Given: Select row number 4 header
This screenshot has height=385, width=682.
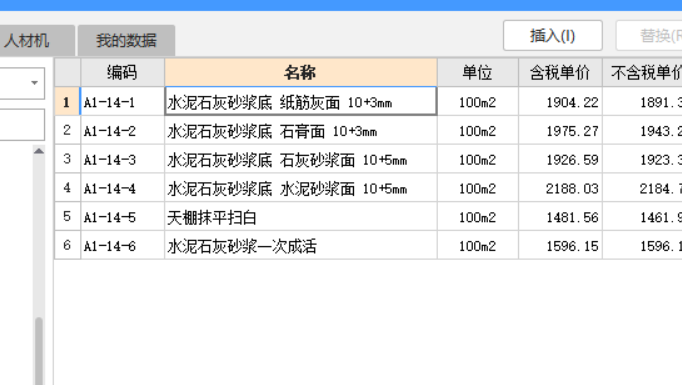Looking at the screenshot, I should pos(67,187).
